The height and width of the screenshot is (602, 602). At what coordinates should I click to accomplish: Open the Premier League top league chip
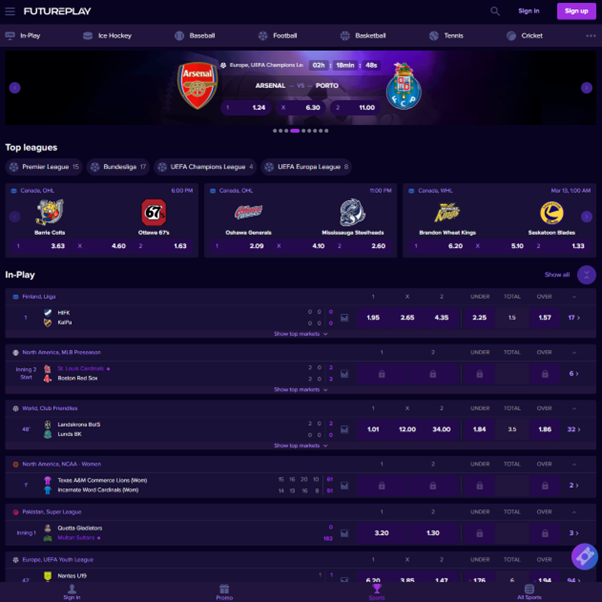[x=44, y=167]
